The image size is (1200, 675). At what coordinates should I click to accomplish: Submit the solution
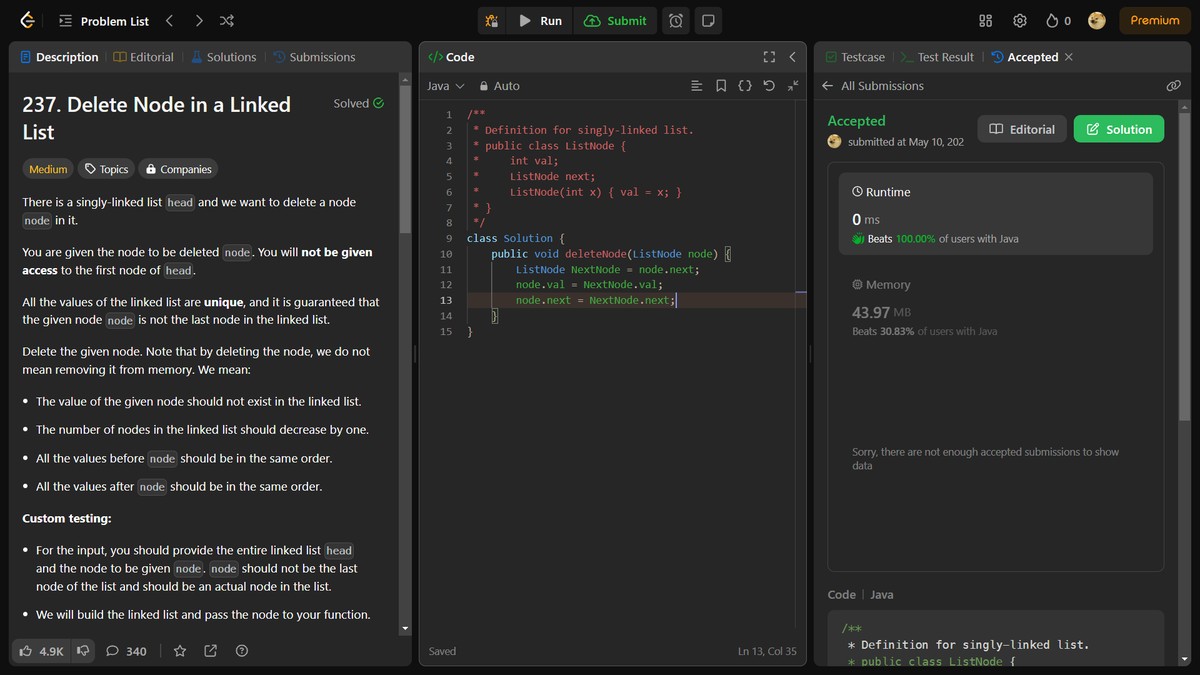pos(616,21)
